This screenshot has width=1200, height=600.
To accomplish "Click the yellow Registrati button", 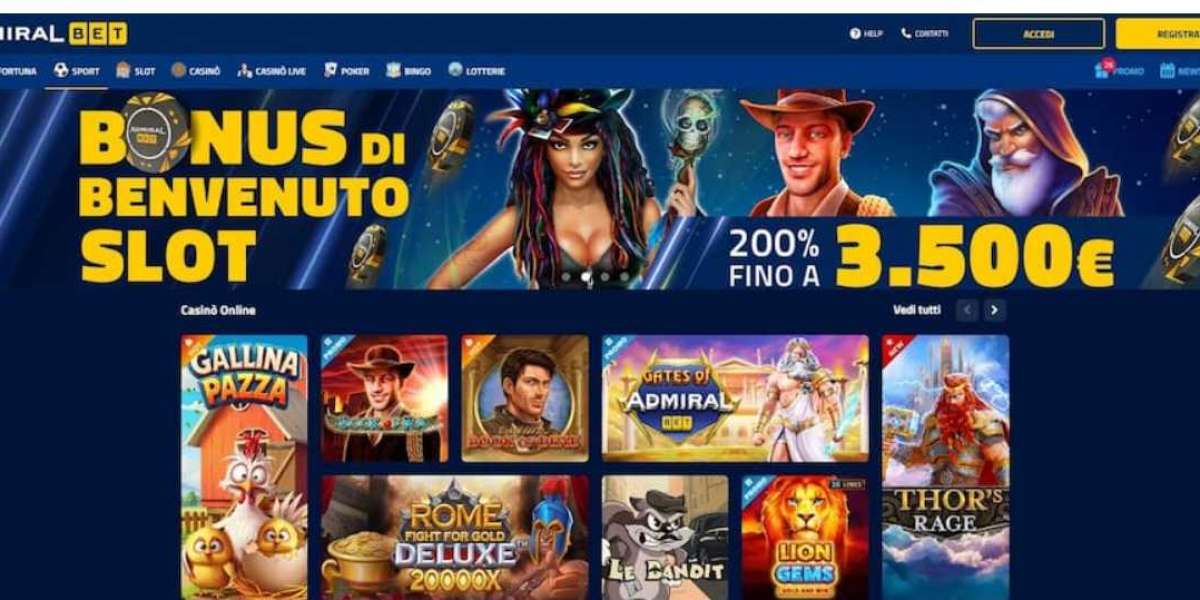I will [1158, 34].
